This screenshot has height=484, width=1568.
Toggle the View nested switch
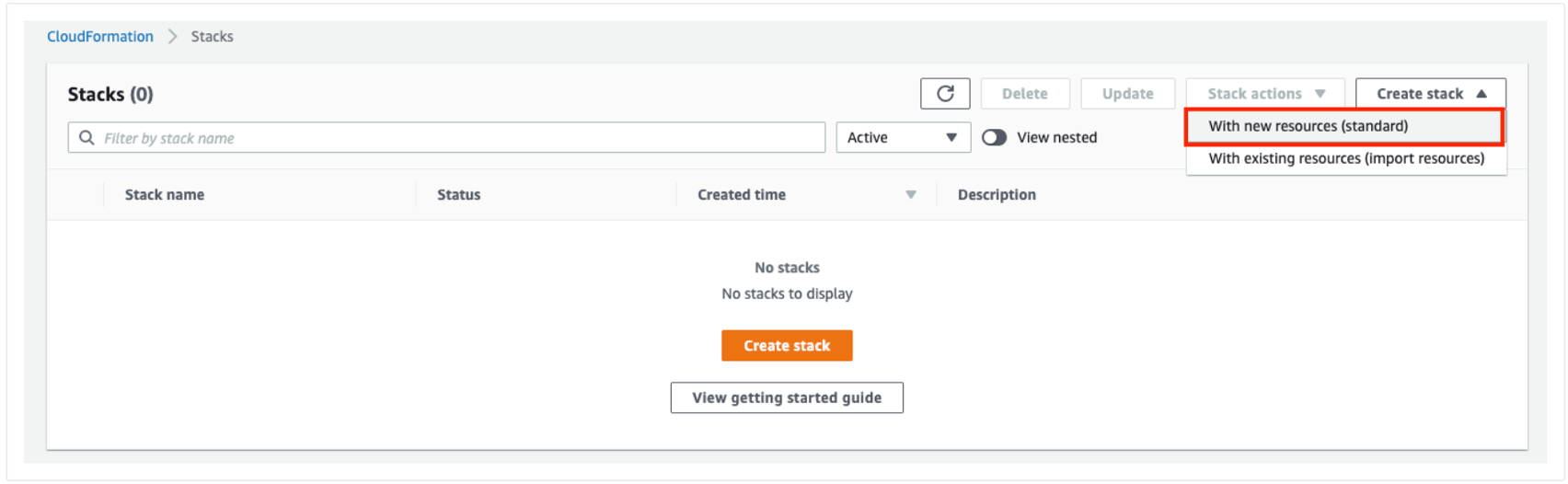click(995, 138)
